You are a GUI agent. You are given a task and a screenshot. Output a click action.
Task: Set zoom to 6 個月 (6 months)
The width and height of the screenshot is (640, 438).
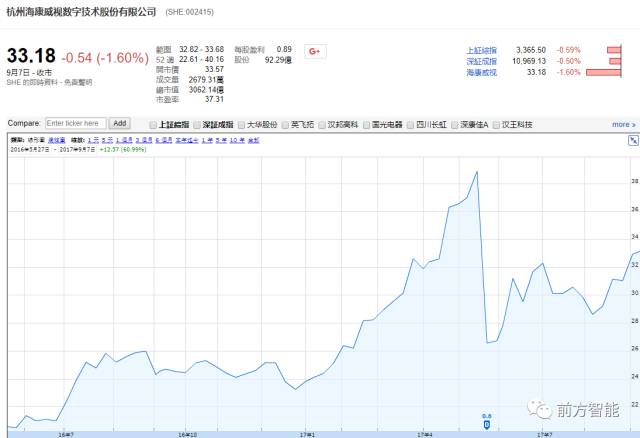click(164, 140)
